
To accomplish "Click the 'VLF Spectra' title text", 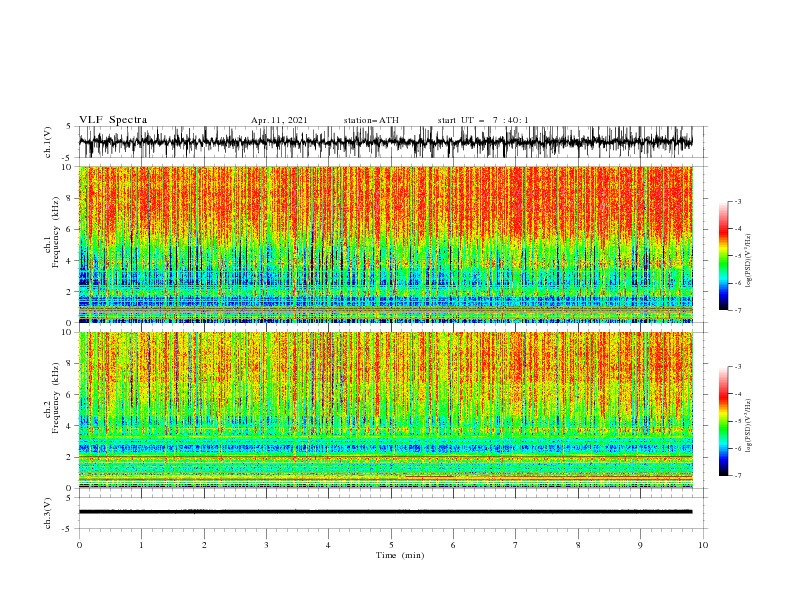I will (113, 120).
